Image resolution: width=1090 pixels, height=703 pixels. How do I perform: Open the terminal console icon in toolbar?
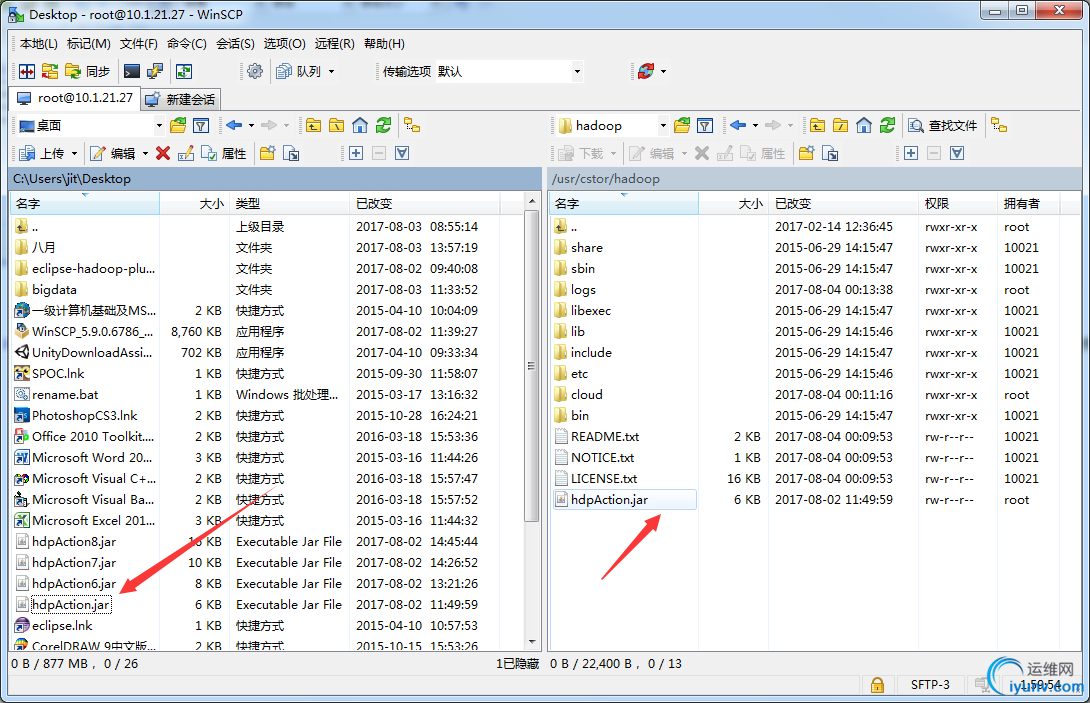[131, 71]
